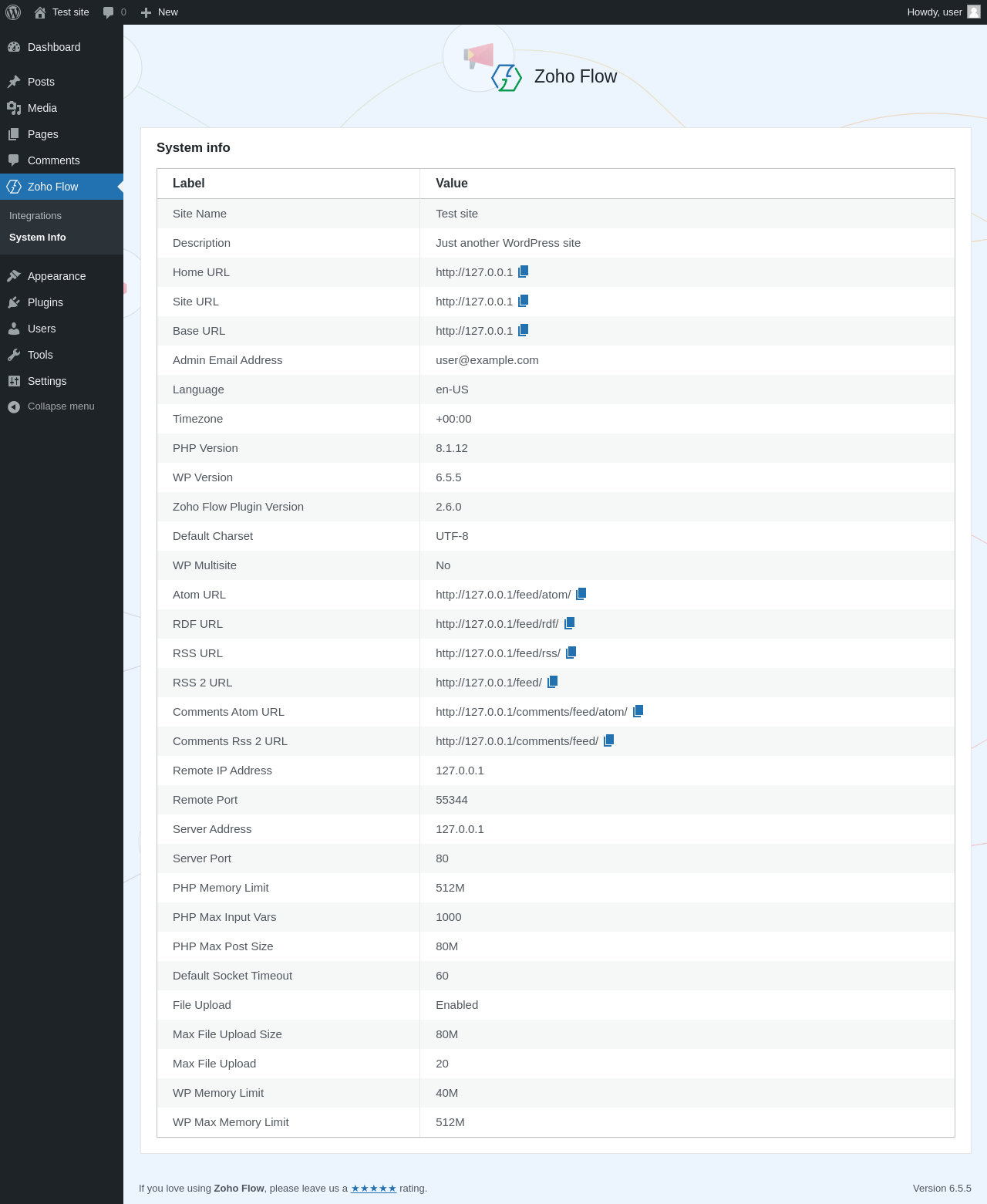Click the plus icon next to New
Image resolution: width=987 pixels, height=1204 pixels.
pos(146,12)
